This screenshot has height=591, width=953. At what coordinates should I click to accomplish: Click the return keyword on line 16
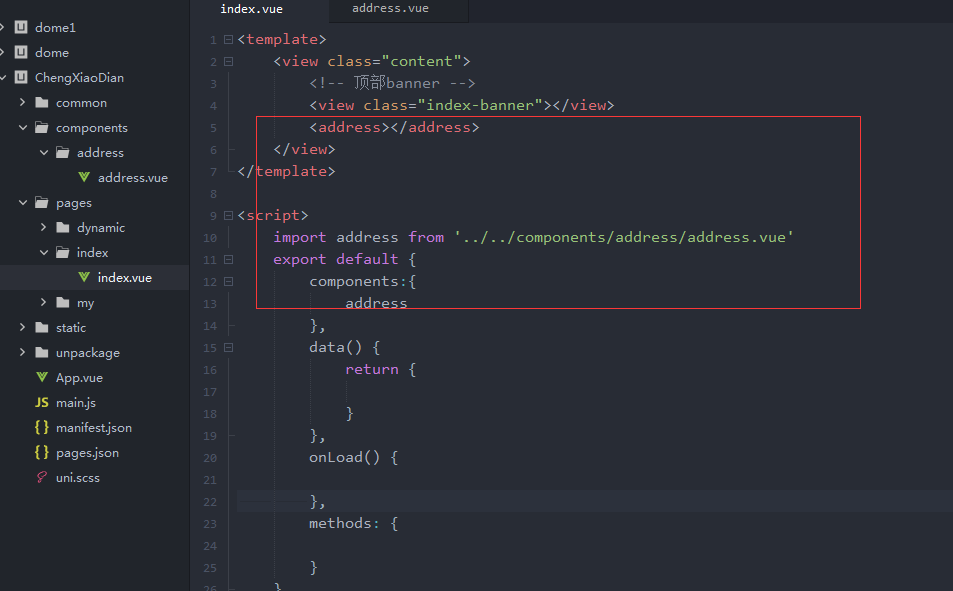pyautogui.click(x=372, y=369)
